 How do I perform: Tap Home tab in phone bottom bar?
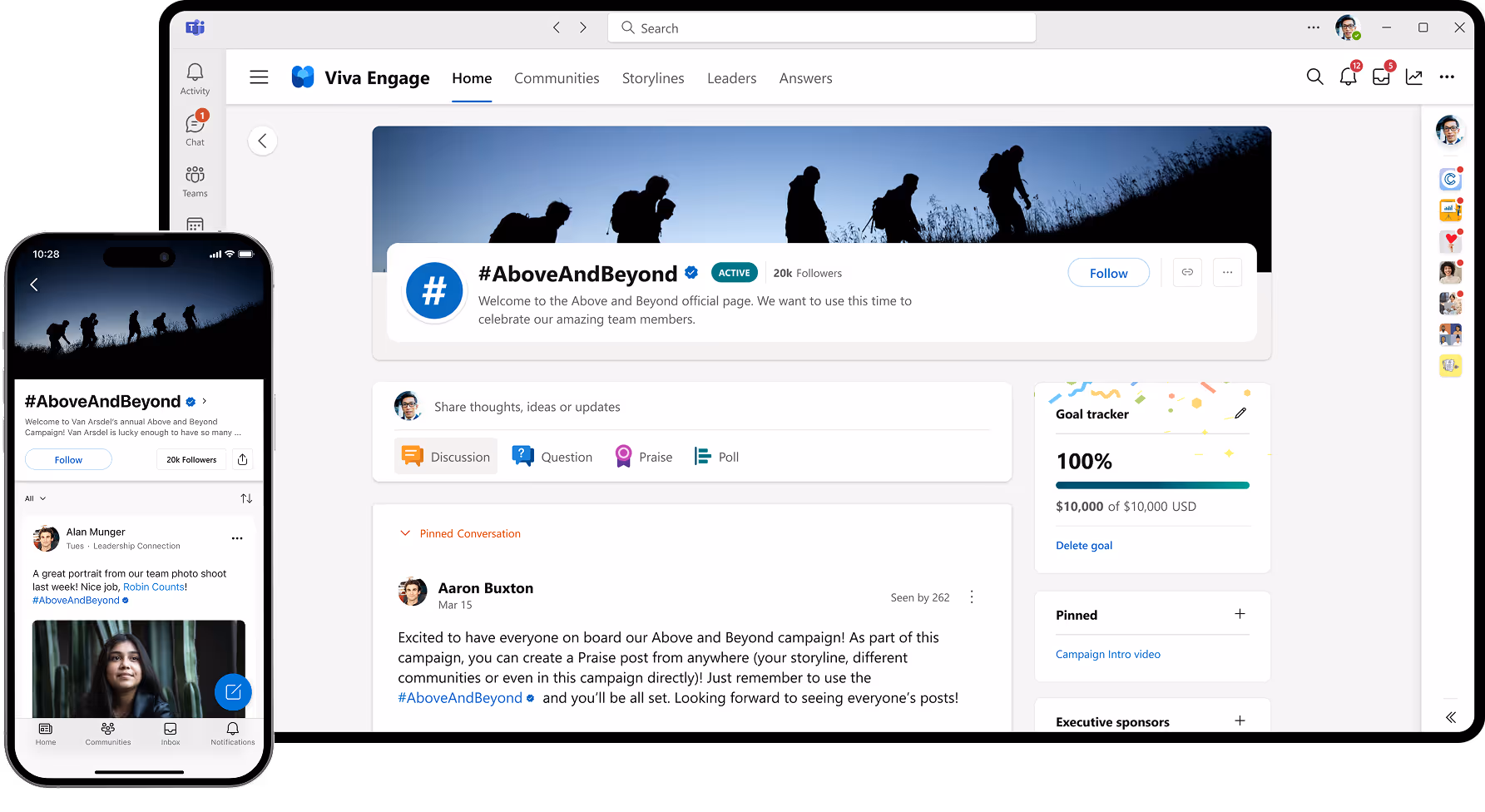(46, 734)
